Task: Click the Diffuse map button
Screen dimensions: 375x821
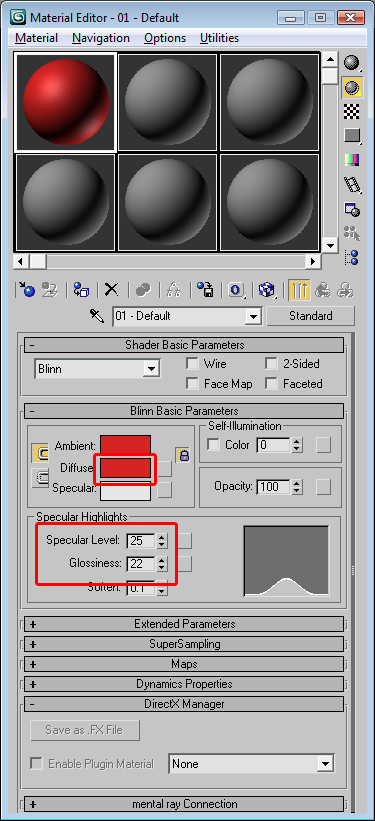Action: 165,469
